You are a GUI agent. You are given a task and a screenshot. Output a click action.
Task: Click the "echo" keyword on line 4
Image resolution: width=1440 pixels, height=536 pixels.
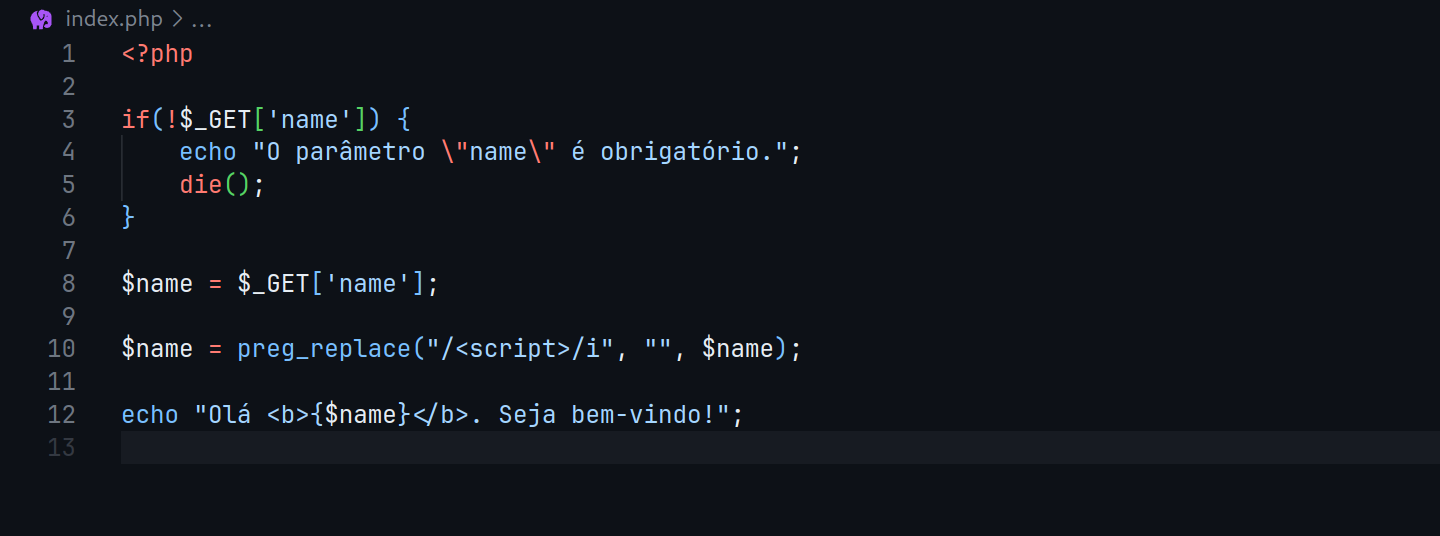208,152
